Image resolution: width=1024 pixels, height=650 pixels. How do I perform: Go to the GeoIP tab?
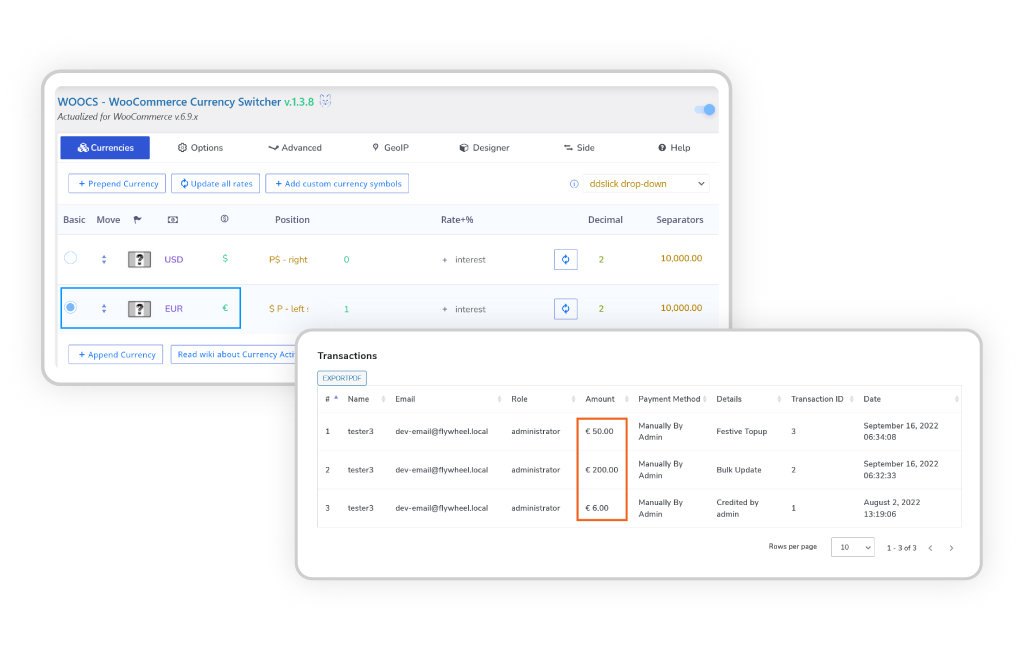[391, 148]
